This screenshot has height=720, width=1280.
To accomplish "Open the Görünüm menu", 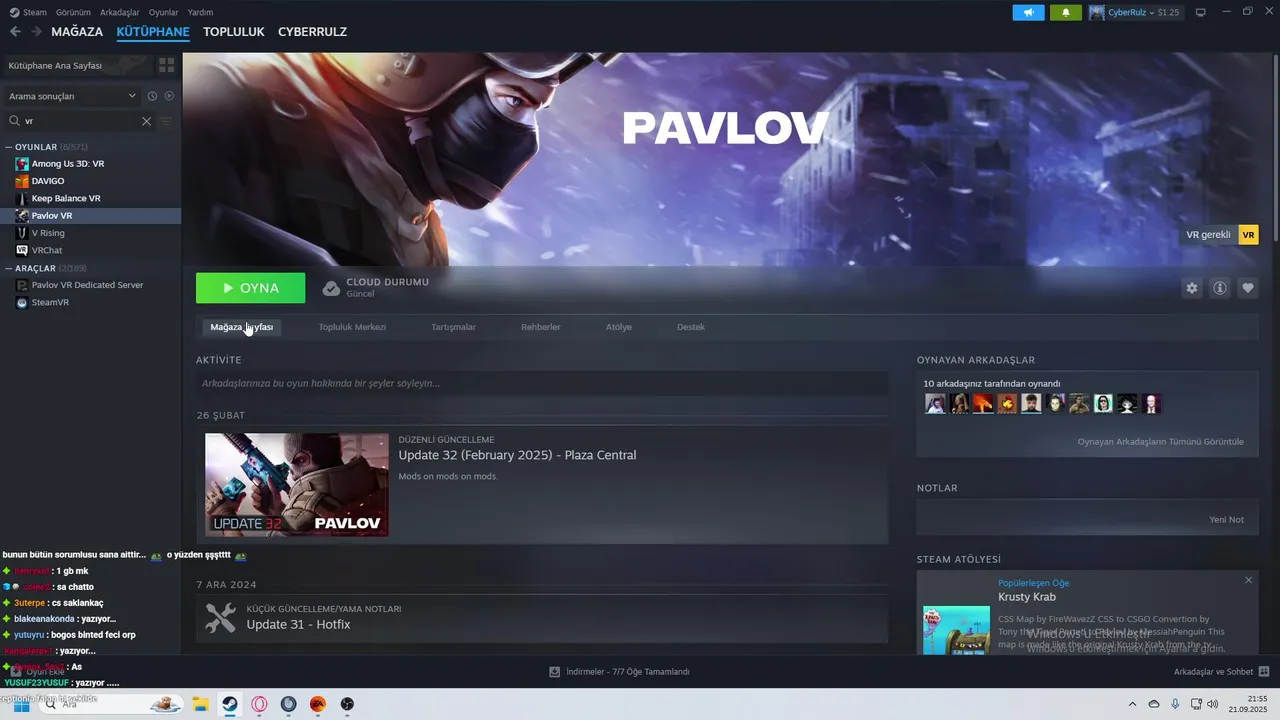I will pos(73,13).
